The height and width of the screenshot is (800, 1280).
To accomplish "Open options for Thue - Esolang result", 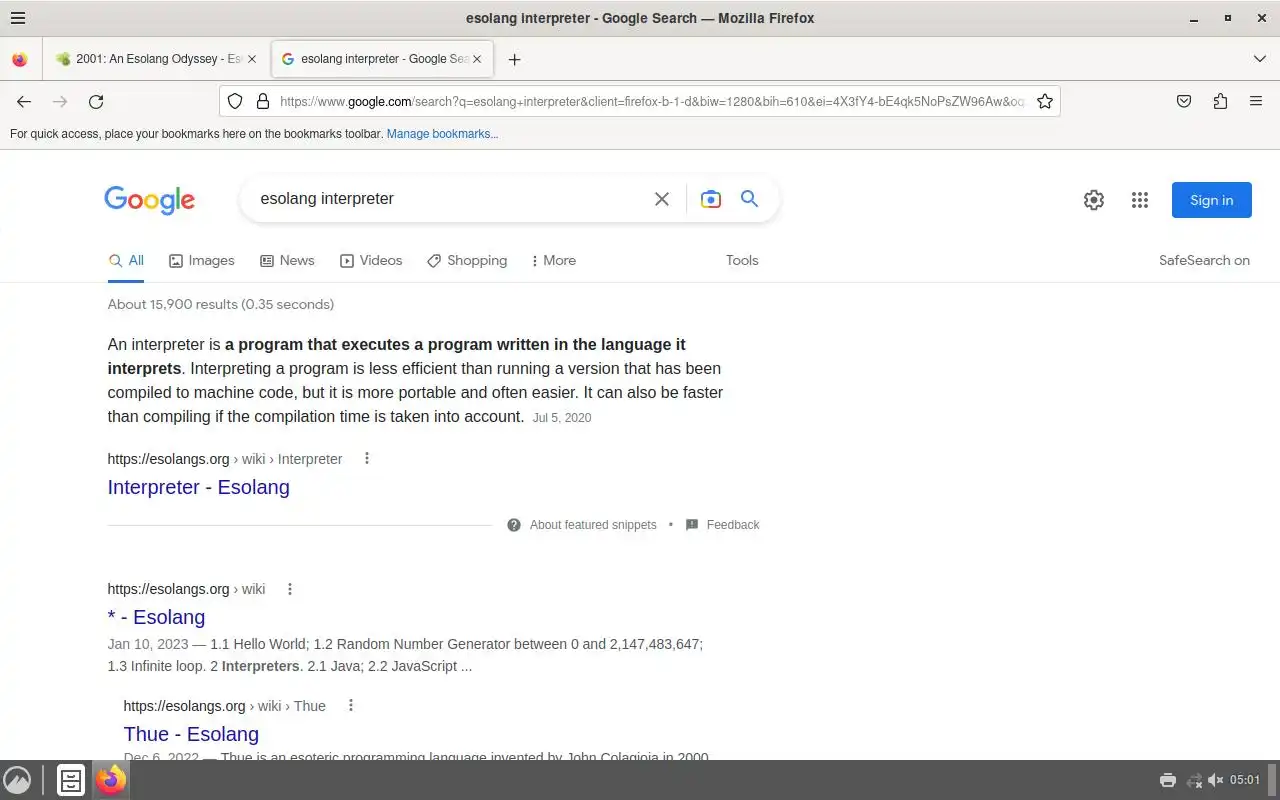I will point(351,705).
